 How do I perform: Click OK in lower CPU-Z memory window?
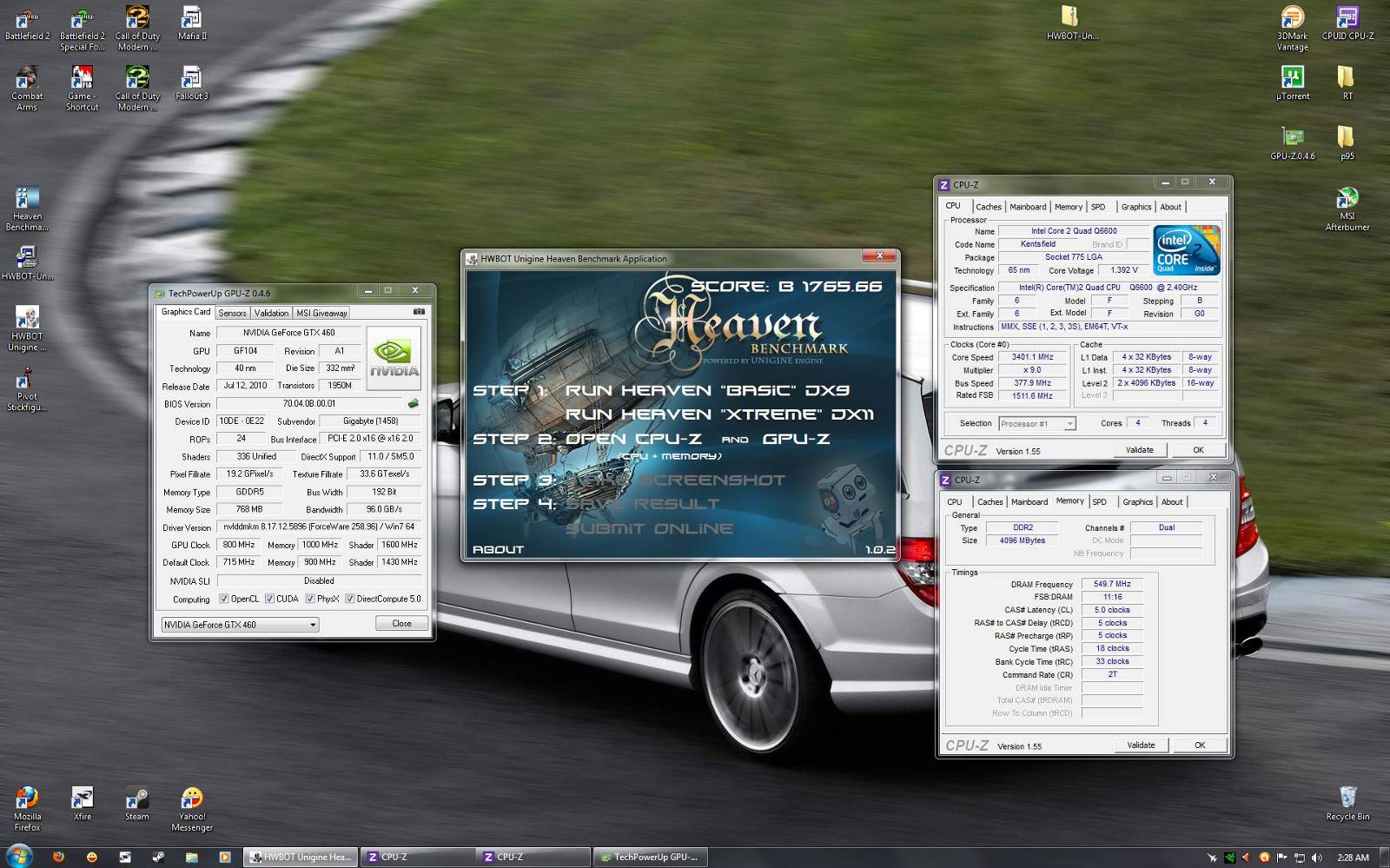point(1200,745)
